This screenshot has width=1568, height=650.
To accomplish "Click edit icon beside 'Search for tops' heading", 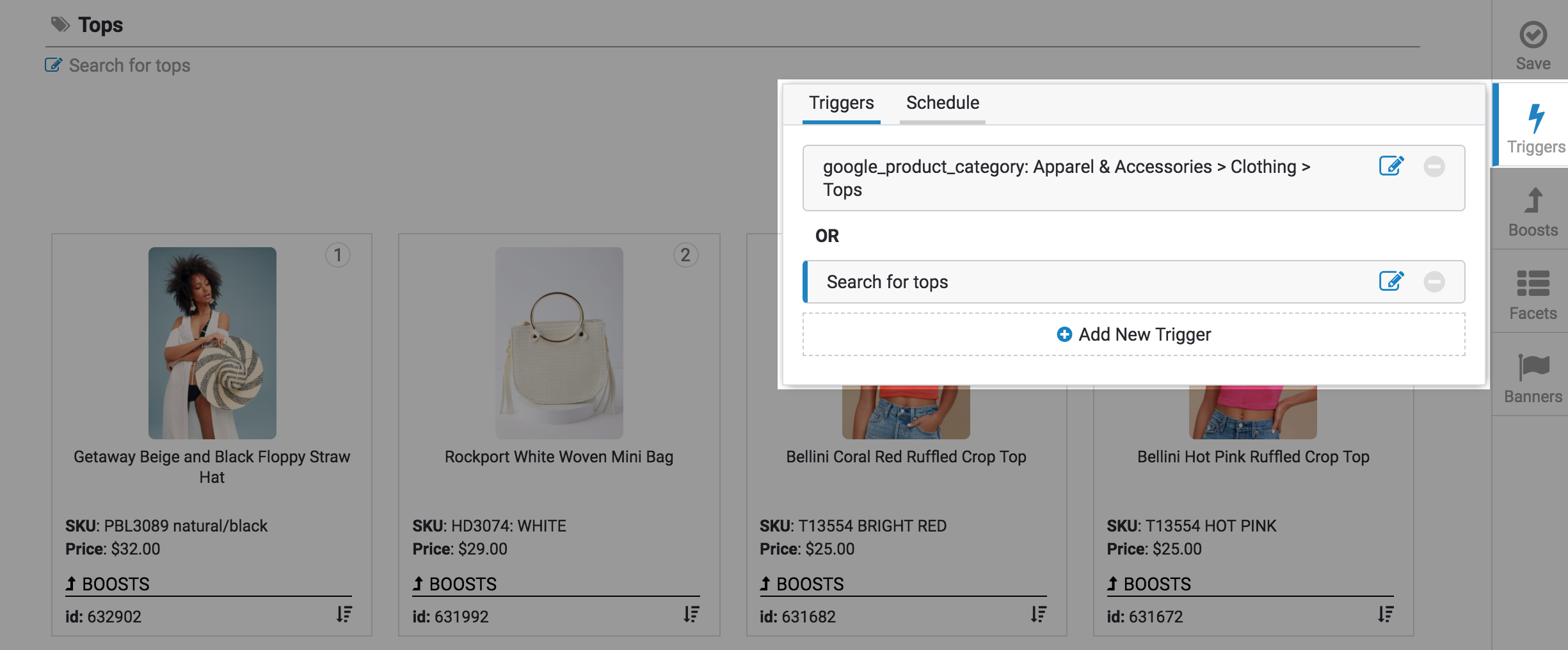I will pos(53,65).
